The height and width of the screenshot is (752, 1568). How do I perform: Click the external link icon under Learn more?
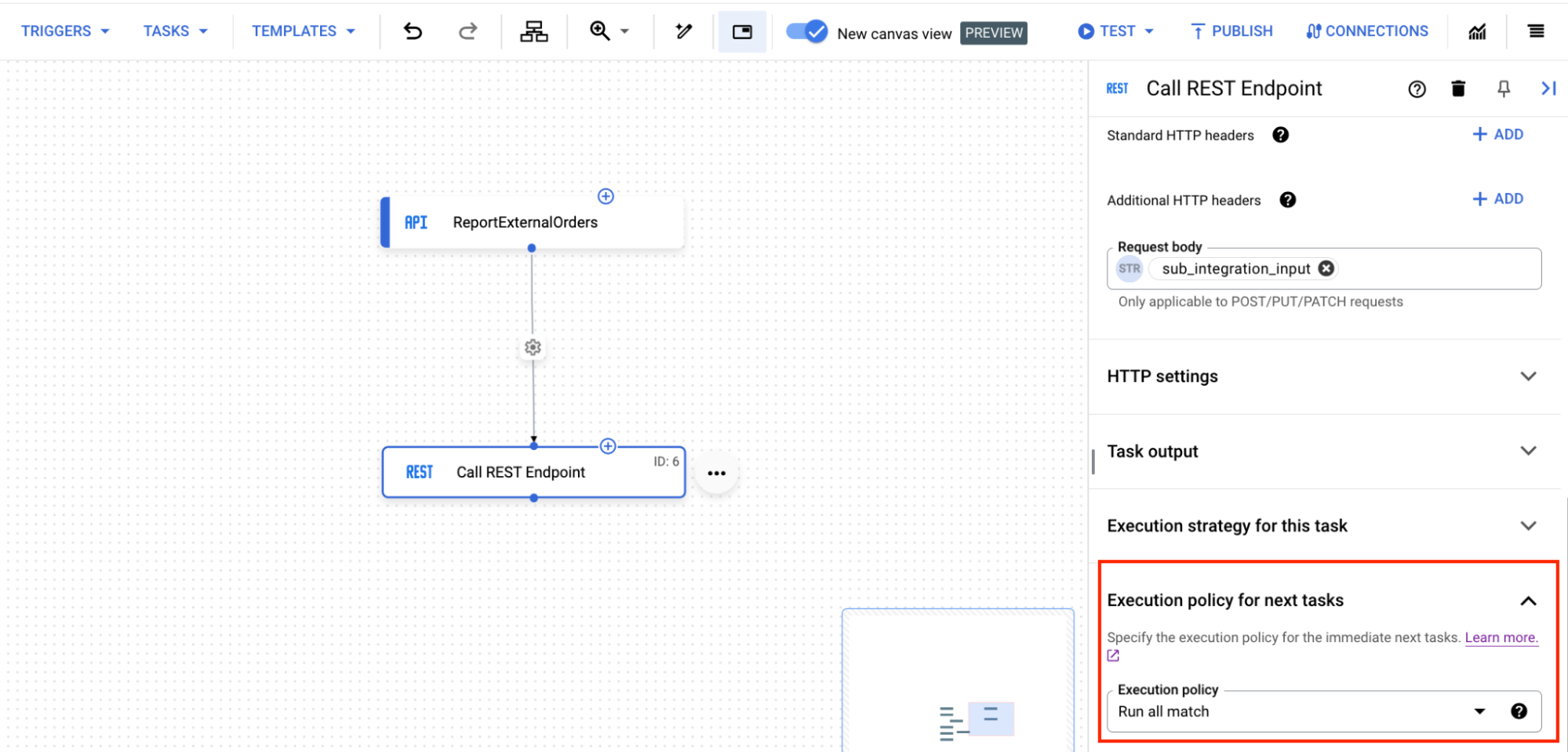point(1113,656)
